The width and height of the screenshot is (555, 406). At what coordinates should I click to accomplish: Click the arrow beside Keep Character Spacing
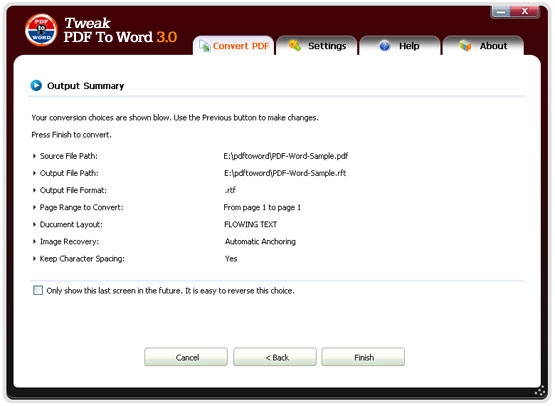34,259
